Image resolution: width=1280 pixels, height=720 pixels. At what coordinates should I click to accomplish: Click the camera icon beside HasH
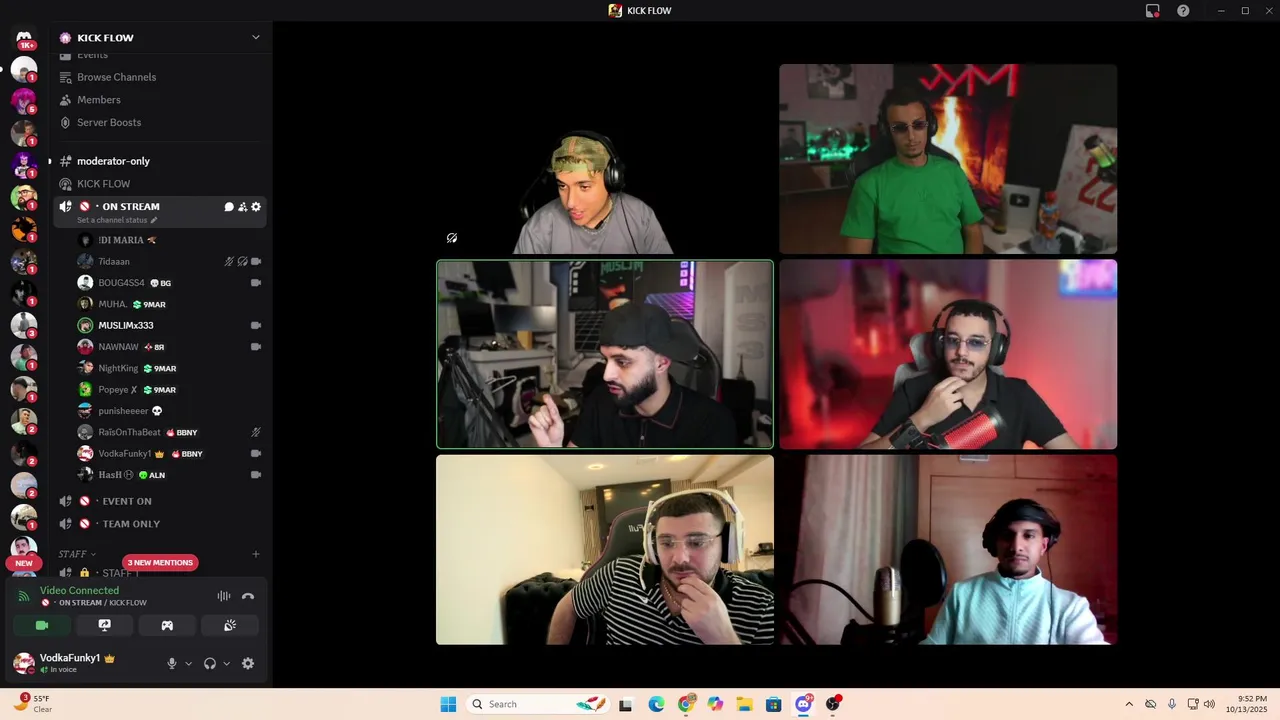(x=256, y=475)
